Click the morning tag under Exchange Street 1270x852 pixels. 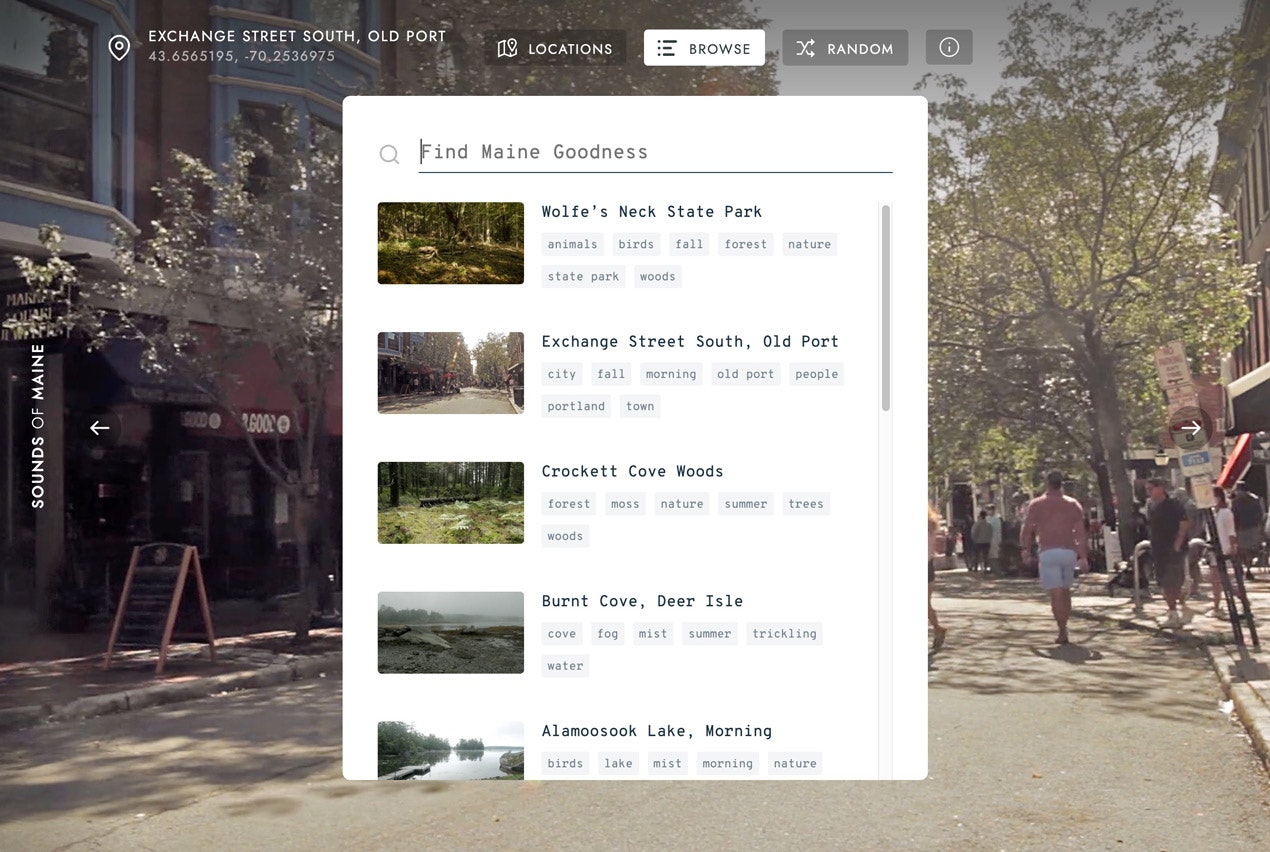point(671,374)
